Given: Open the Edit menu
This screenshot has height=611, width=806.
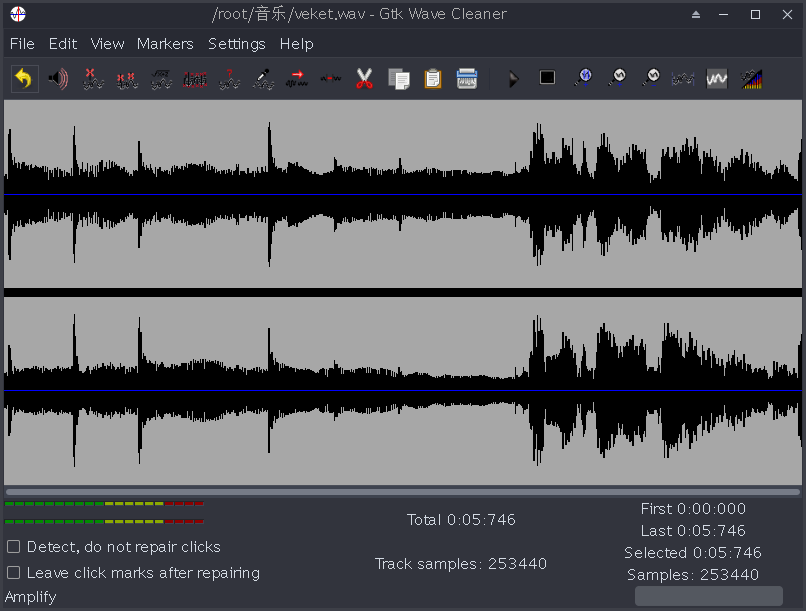Looking at the screenshot, I should tap(63, 44).
